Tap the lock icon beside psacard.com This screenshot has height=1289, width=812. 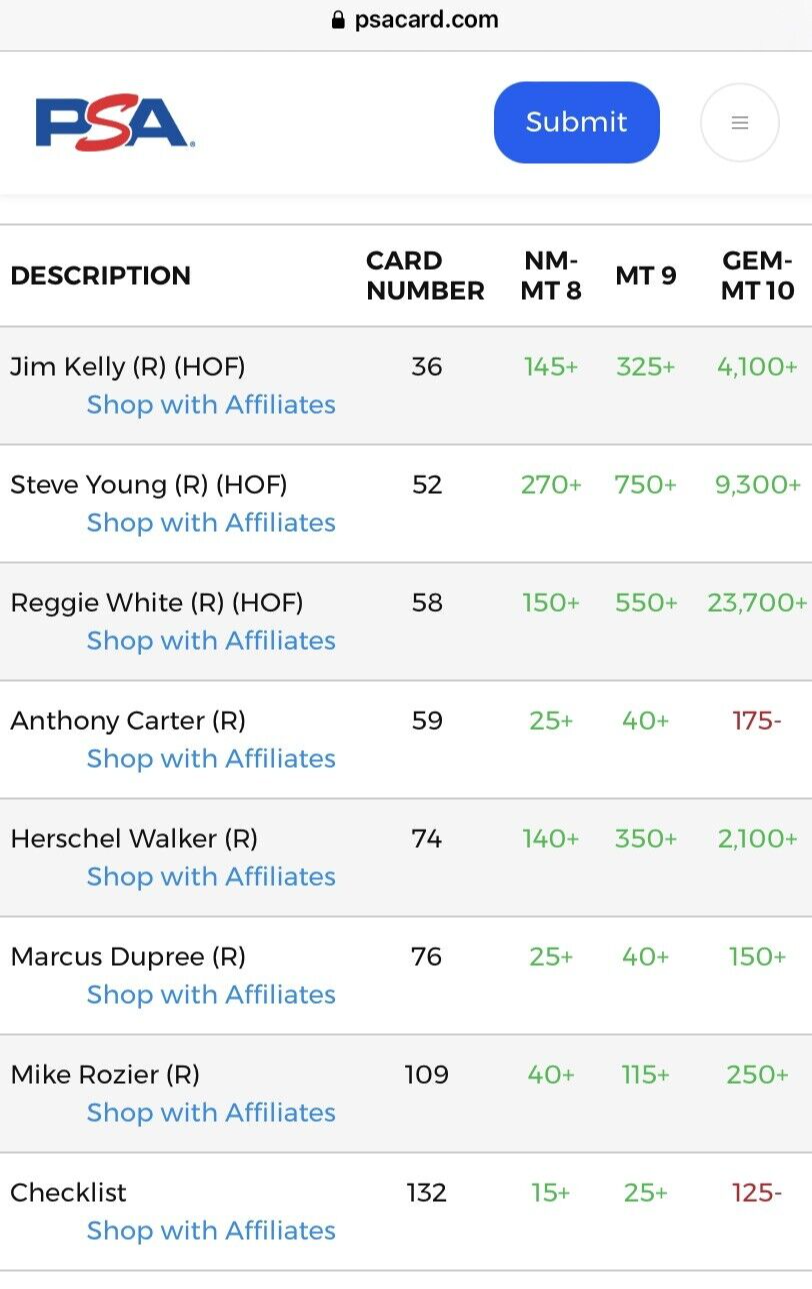pyautogui.click(x=338, y=20)
